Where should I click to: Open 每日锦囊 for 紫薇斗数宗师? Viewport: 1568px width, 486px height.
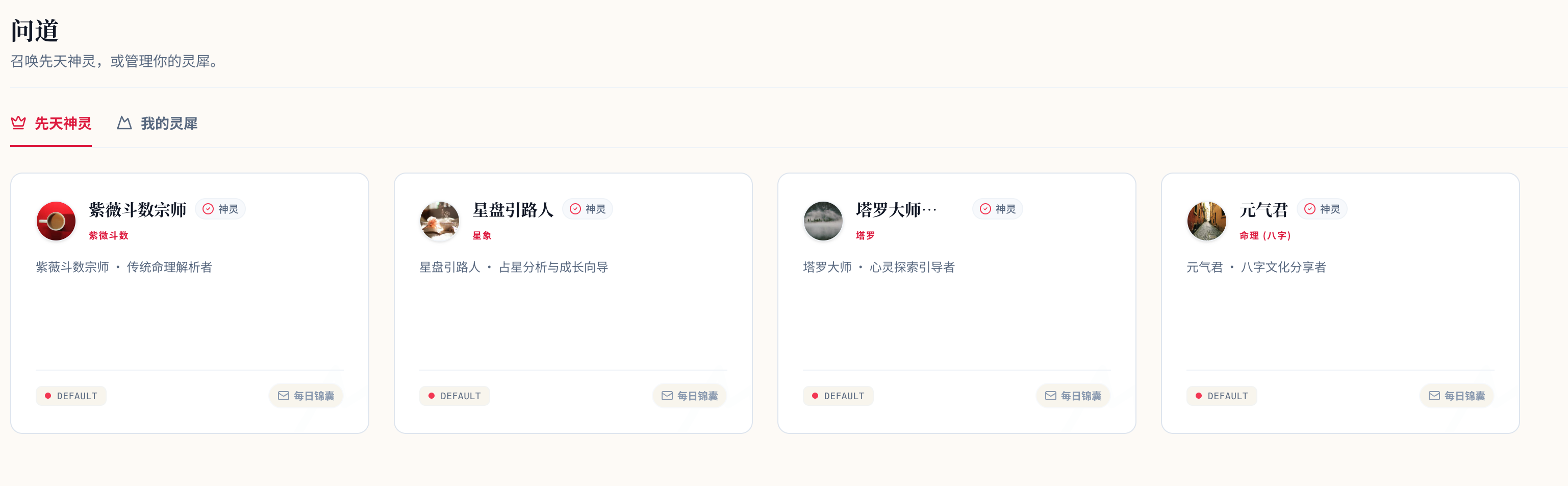pyautogui.click(x=306, y=396)
